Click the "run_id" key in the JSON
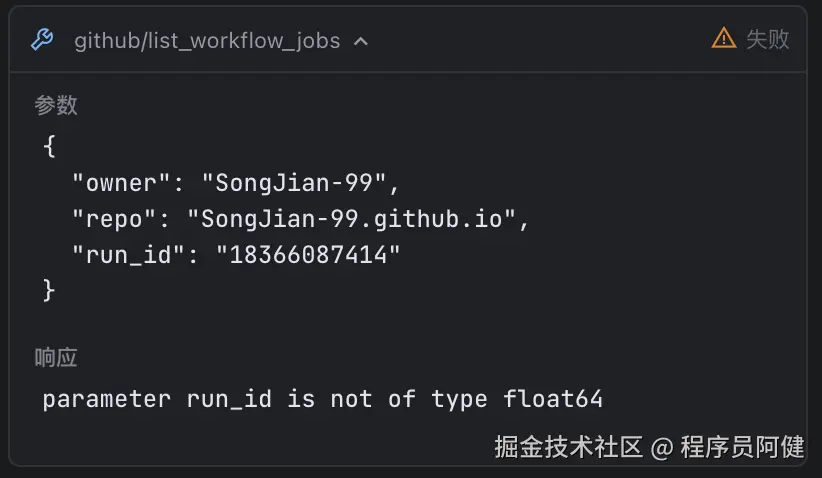Screen dimensions: 822x478 129,255
